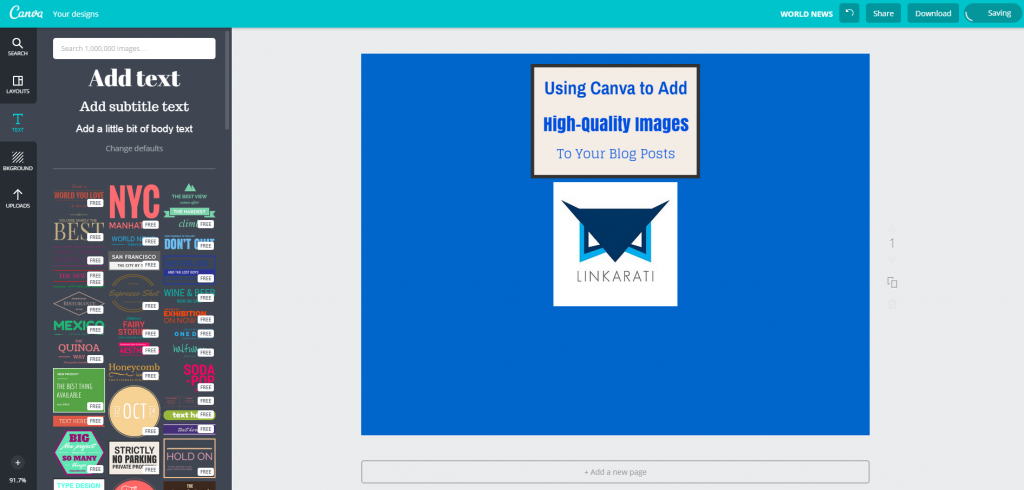This screenshot has width=1024, height=490.
Task: Focus the Search 1,000,000 images field
Action: [134, 48]
